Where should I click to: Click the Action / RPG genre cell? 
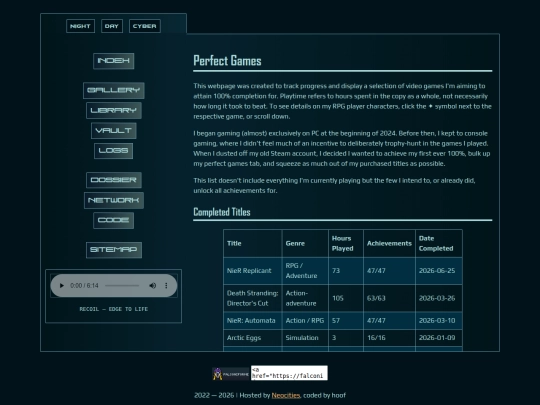coord(305,321)
